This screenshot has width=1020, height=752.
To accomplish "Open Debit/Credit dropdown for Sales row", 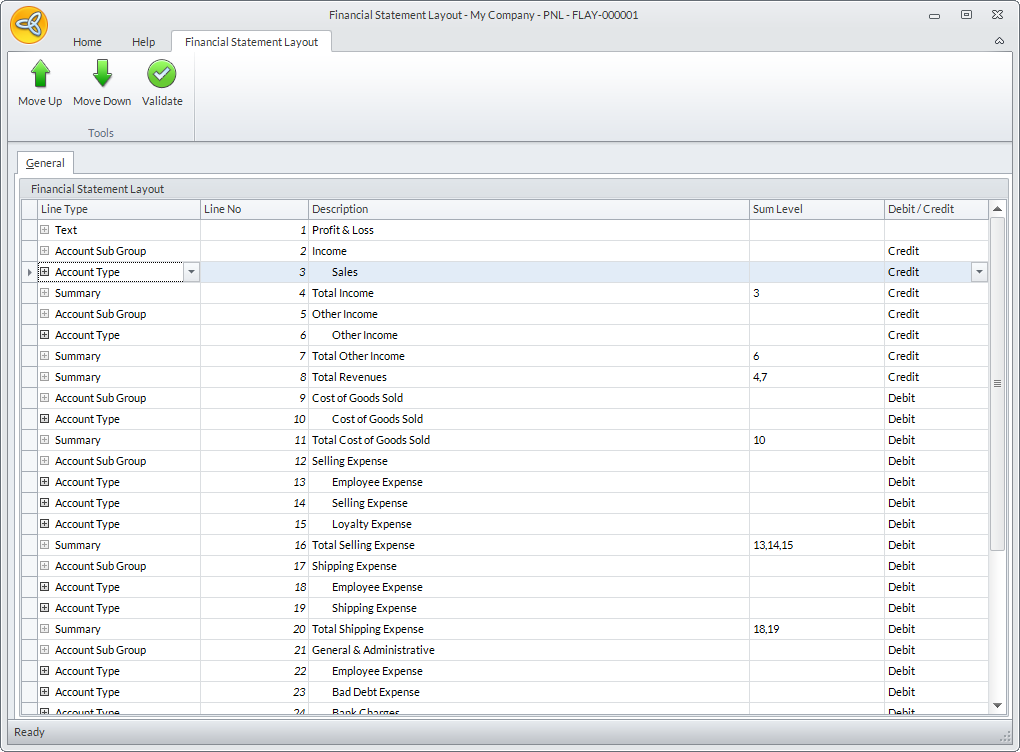I will click(x=978, y=272).
